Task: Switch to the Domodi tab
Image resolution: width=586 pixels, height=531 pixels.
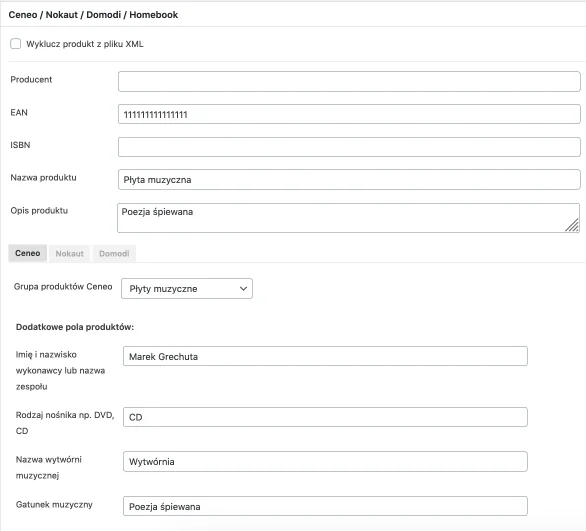Action: click(x=114, y=254)
